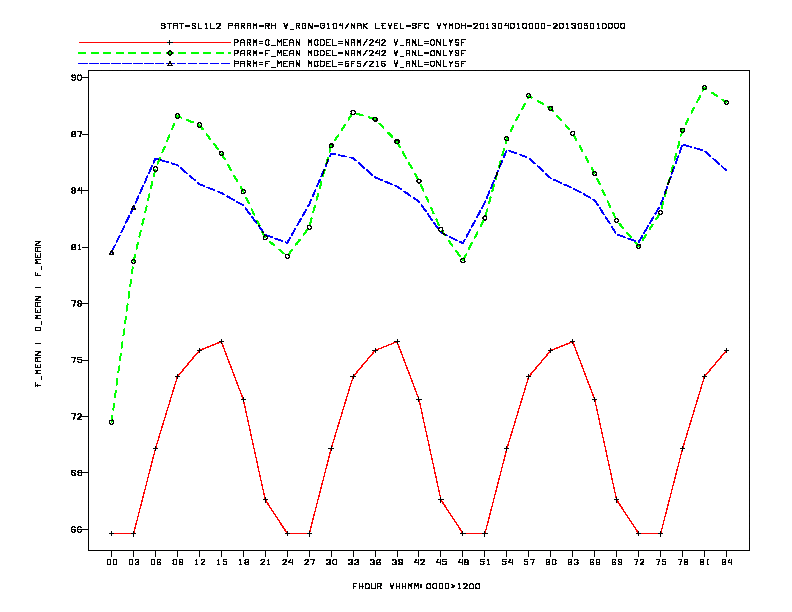
Task: Click the FHOUR VHHMM horizontal axis label
Action: (x=416, y=586)
